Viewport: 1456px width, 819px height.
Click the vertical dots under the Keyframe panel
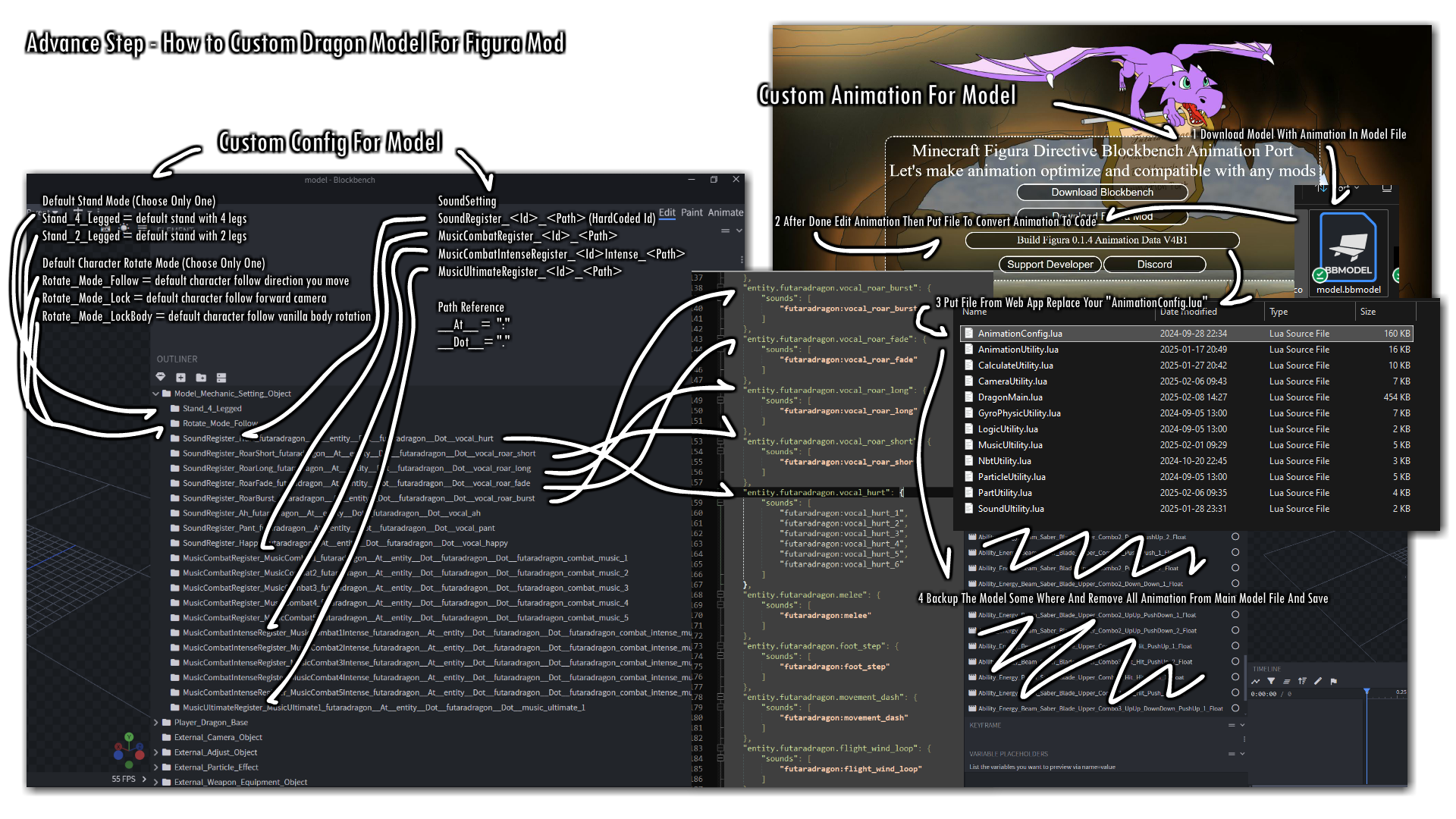point(1244,739)
